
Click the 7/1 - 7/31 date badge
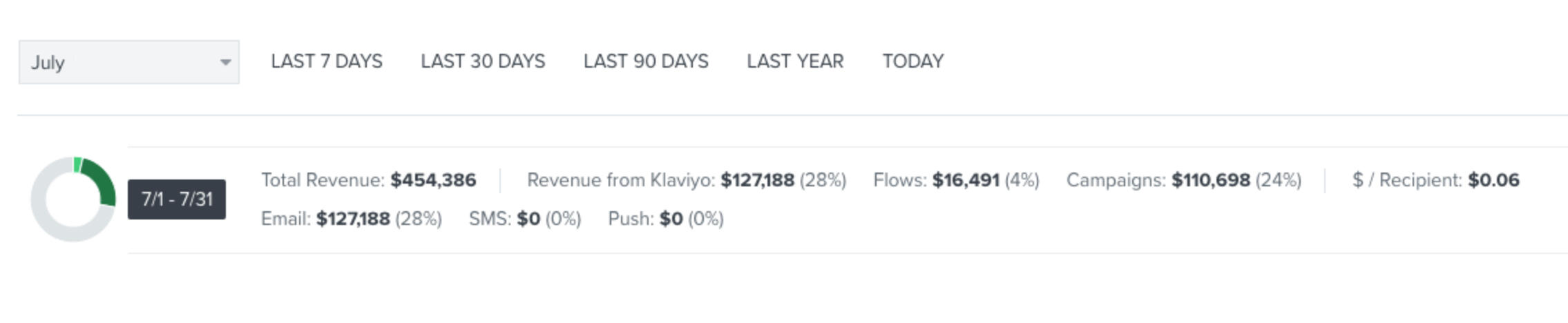tap(176, 199)
